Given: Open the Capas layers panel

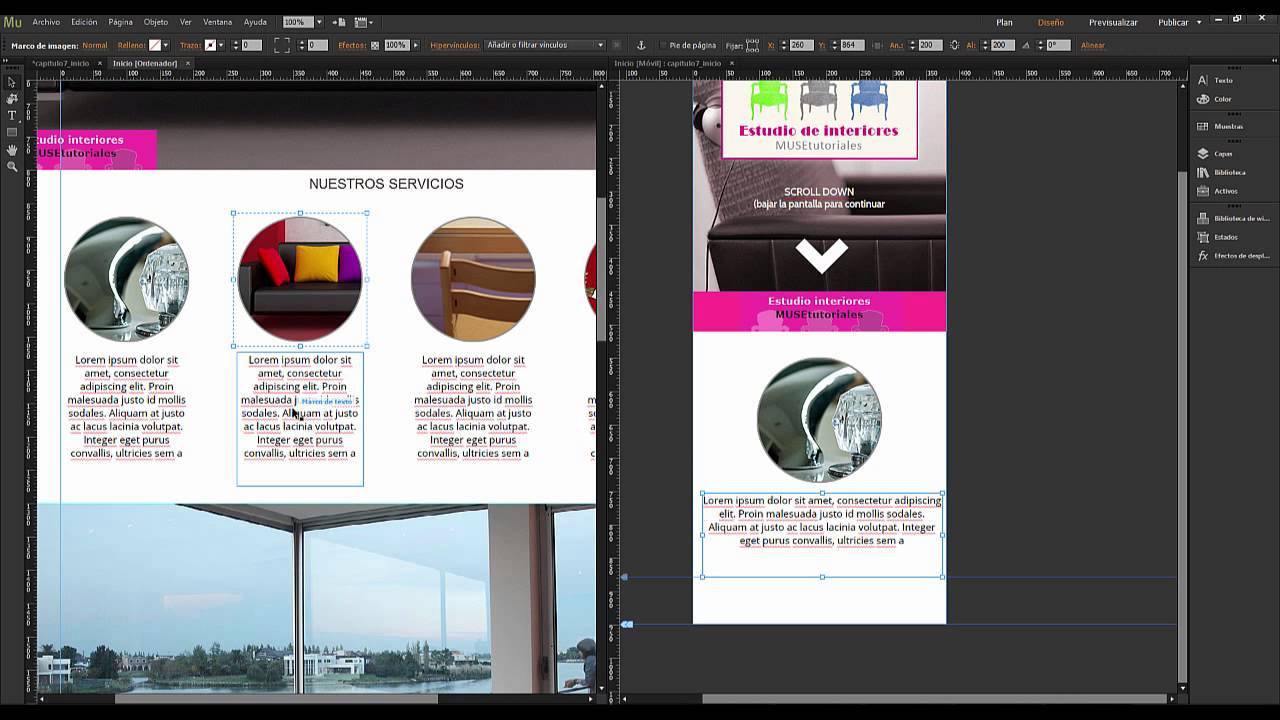Looking at the screenshot, I should (x=1222, y=154).
